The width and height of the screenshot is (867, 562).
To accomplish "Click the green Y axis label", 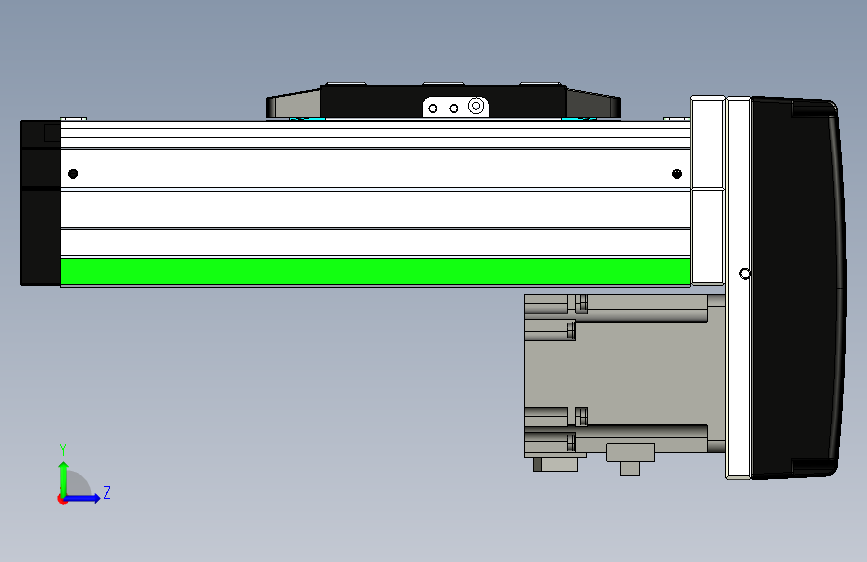I will click(63, 449).
